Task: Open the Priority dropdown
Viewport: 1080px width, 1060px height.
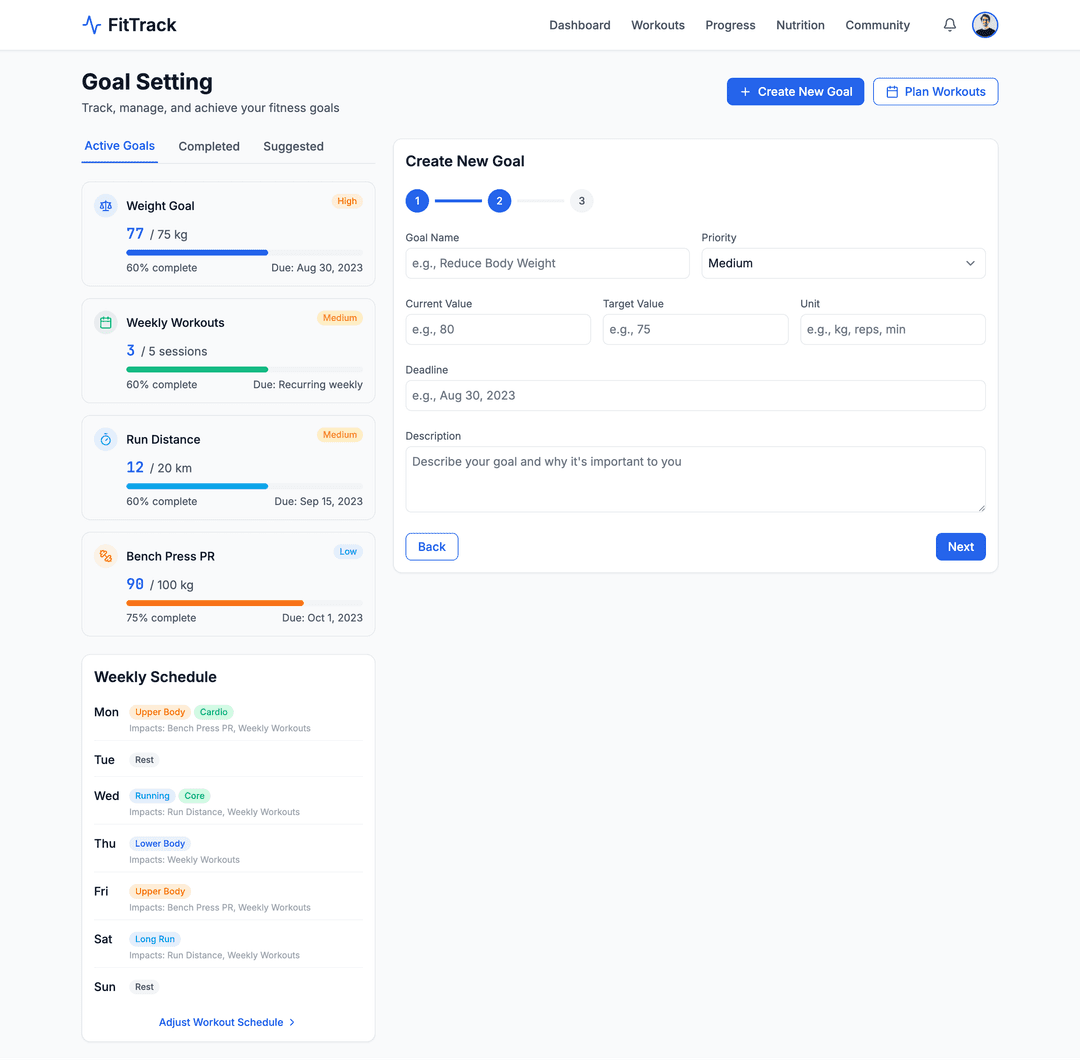Action: coord(843,263)
